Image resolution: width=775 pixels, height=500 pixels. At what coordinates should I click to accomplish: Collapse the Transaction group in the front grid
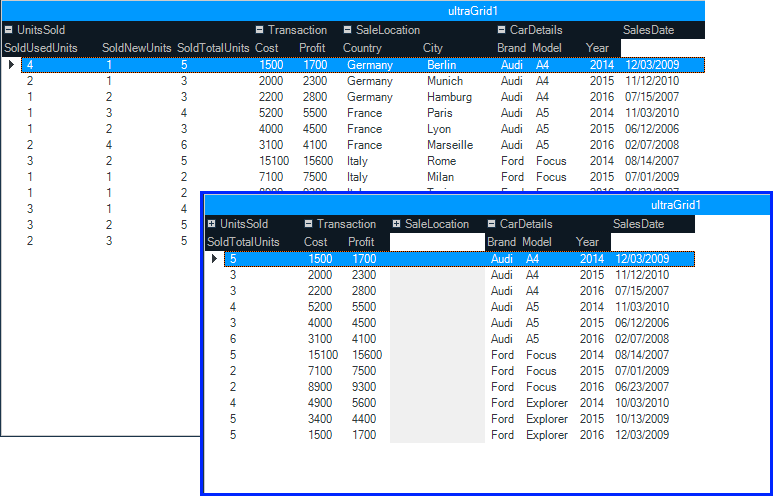pyautogui.click(x=308, y=224)
